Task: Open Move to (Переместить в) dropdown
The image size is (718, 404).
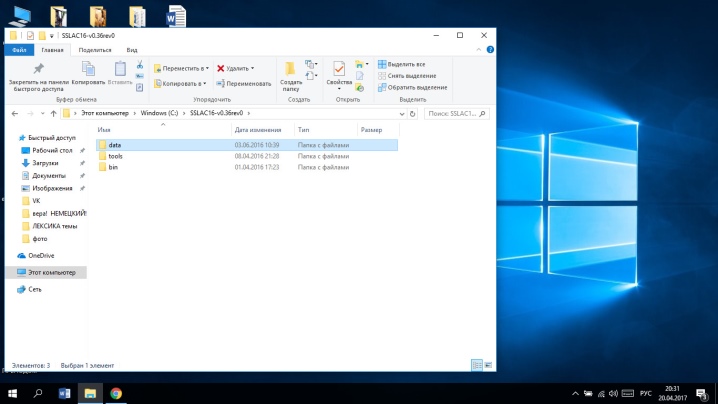Action: [181, 68]
